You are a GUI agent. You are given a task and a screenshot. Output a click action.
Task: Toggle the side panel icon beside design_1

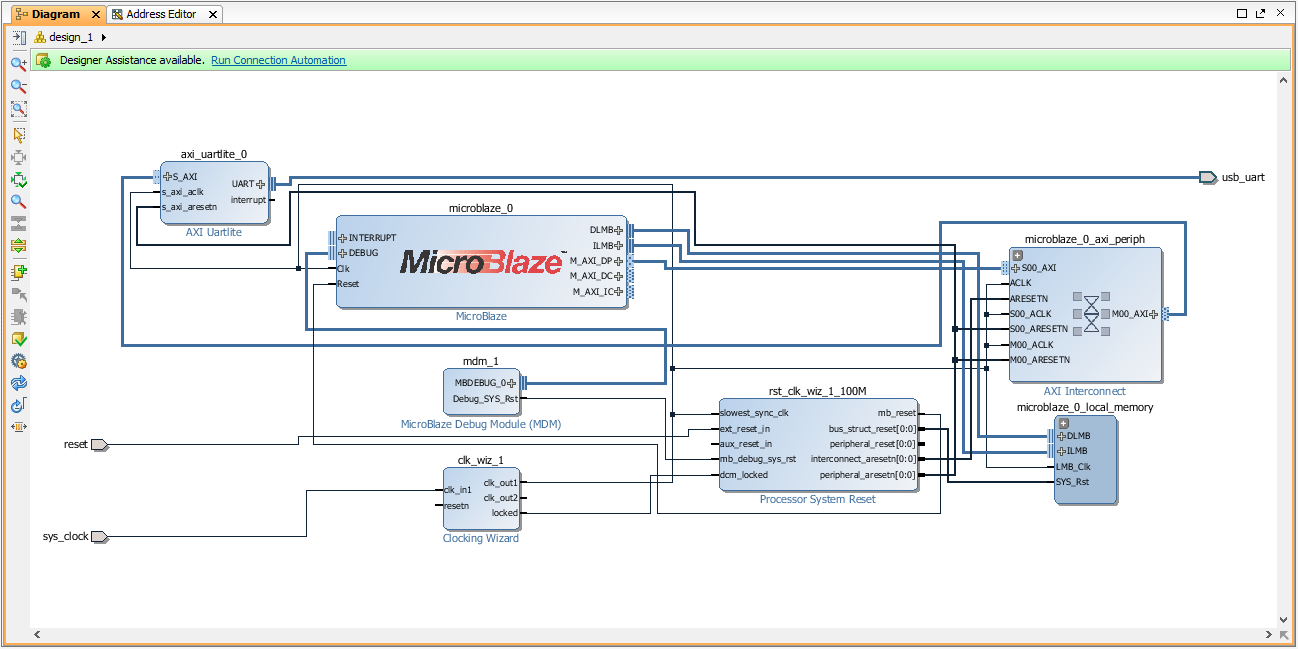tap(18, 37)
